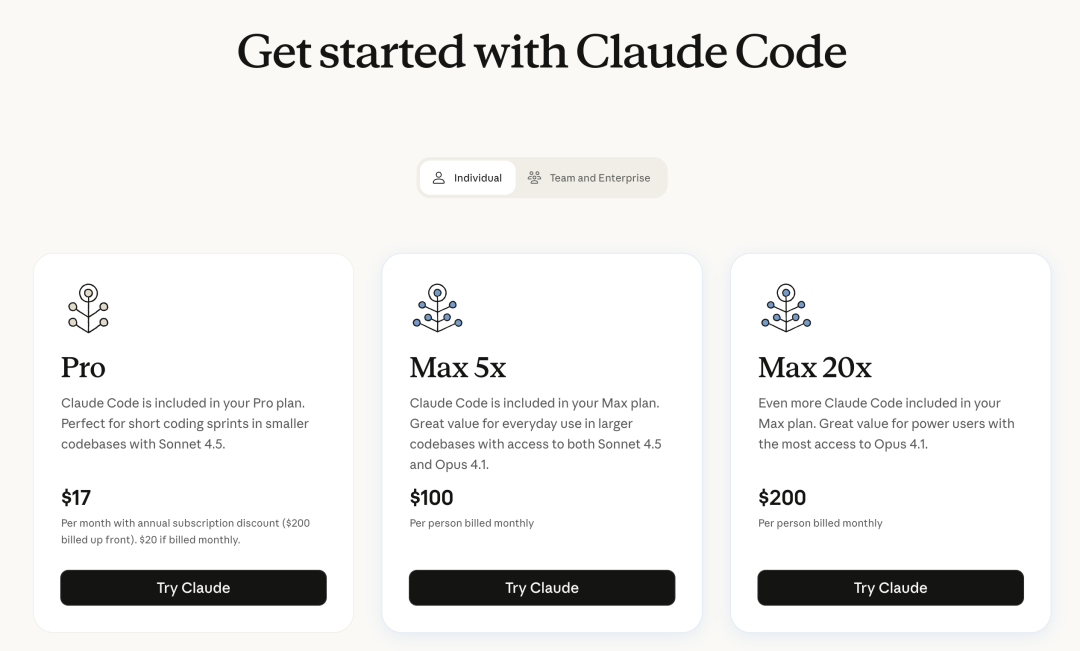This screenshot has height=651, width=1080.
Task: Click the $200 price on Max 20x
Action: tap(782, 497)
